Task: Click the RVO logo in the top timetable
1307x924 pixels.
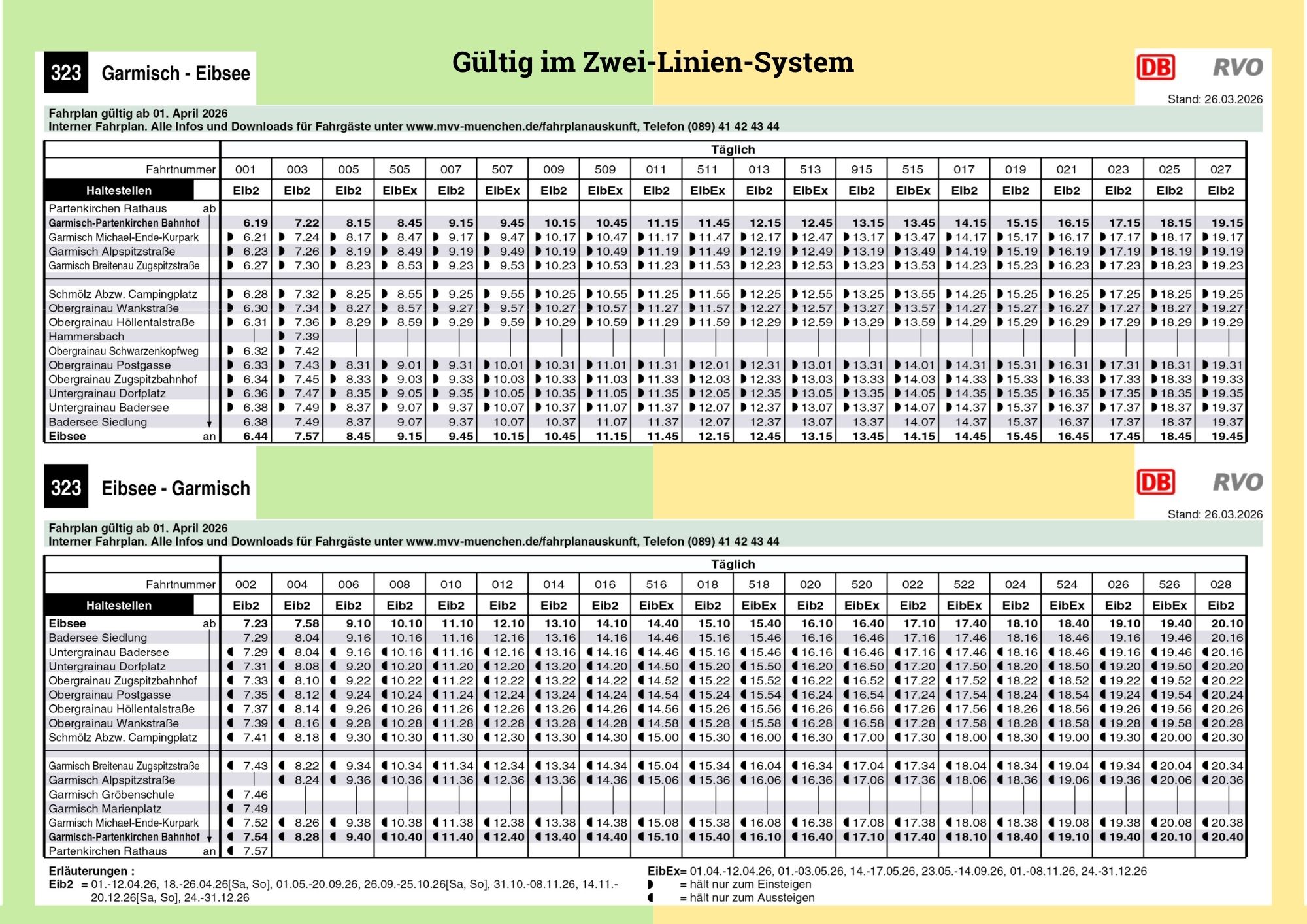Action: [1237, 67]
